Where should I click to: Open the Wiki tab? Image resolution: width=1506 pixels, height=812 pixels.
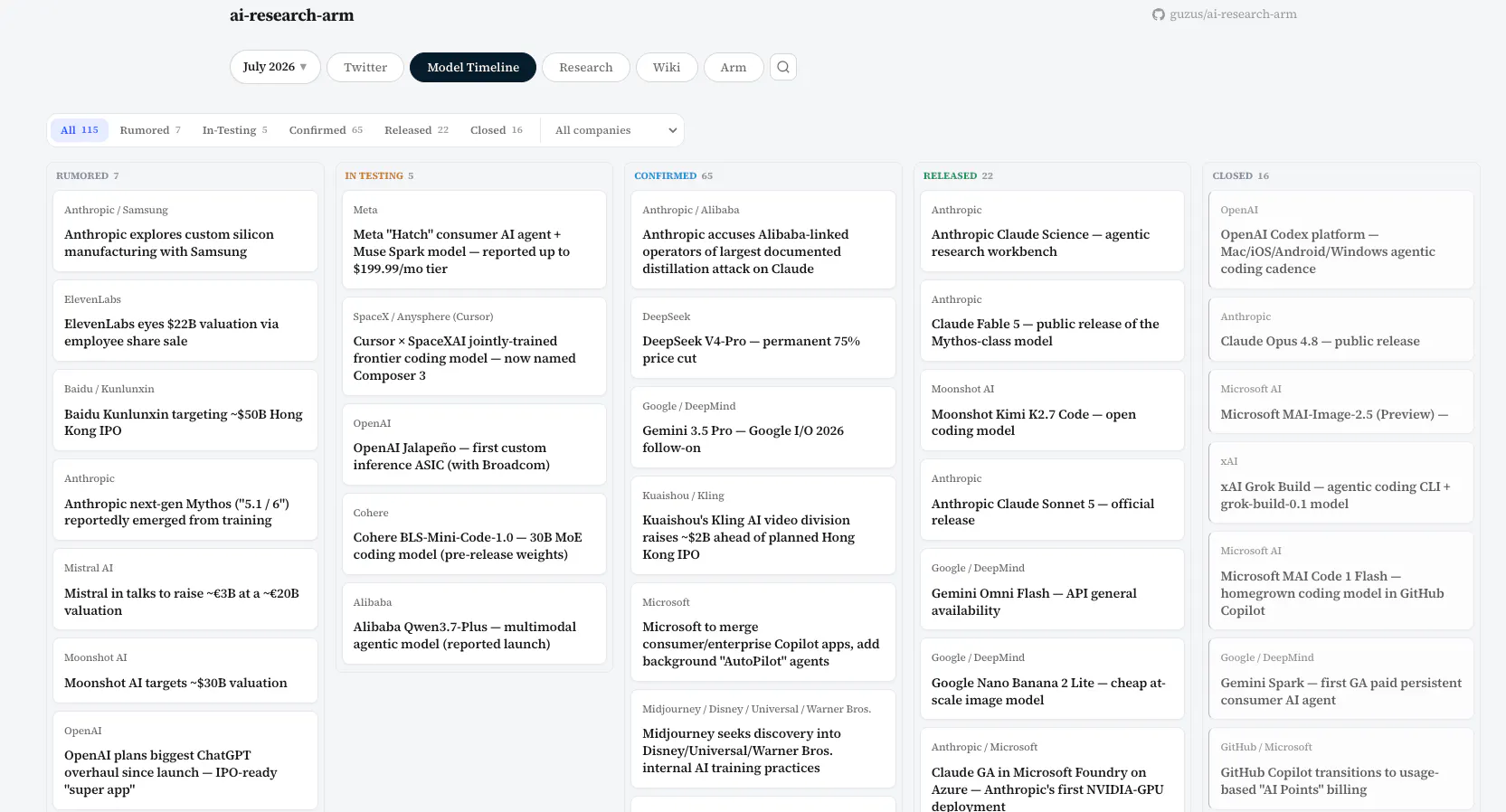[667, 67]
